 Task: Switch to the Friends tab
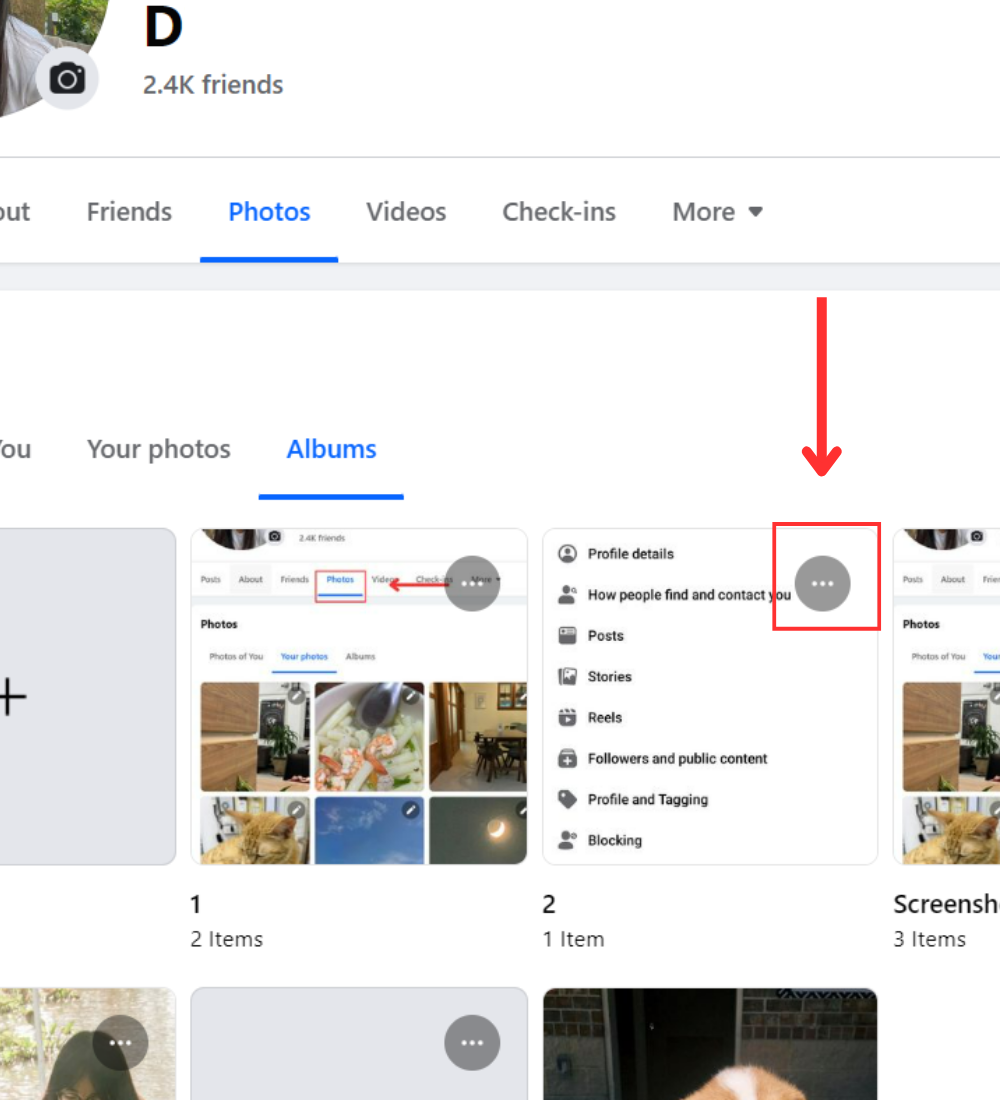[x=129, y=212]
